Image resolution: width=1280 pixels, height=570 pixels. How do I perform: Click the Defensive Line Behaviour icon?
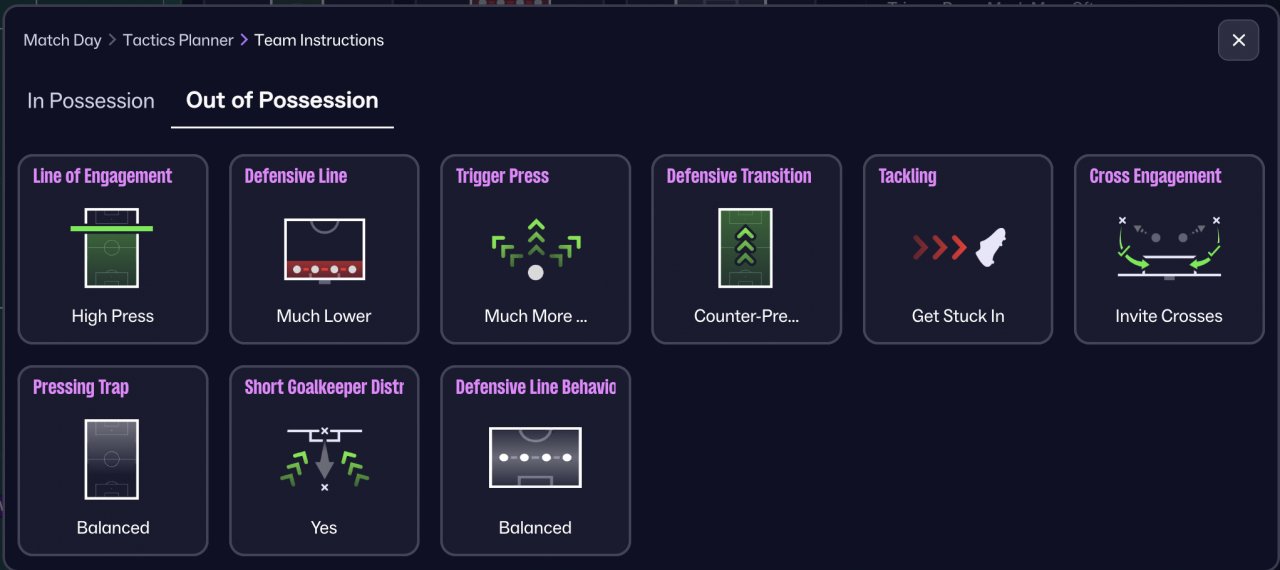(535, 458)
